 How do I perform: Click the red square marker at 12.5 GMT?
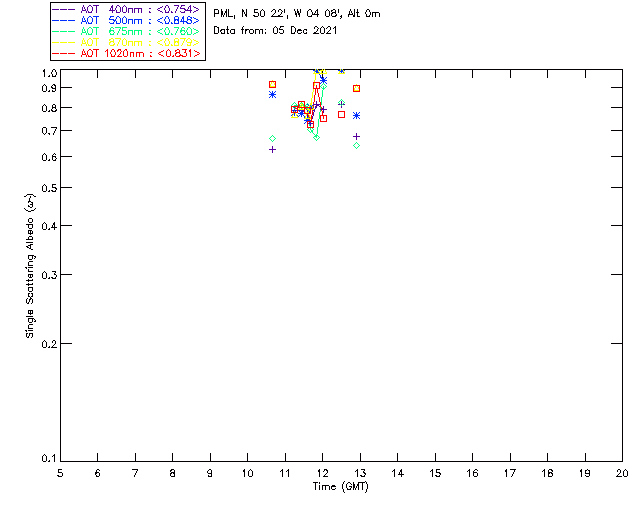[342, 115]
